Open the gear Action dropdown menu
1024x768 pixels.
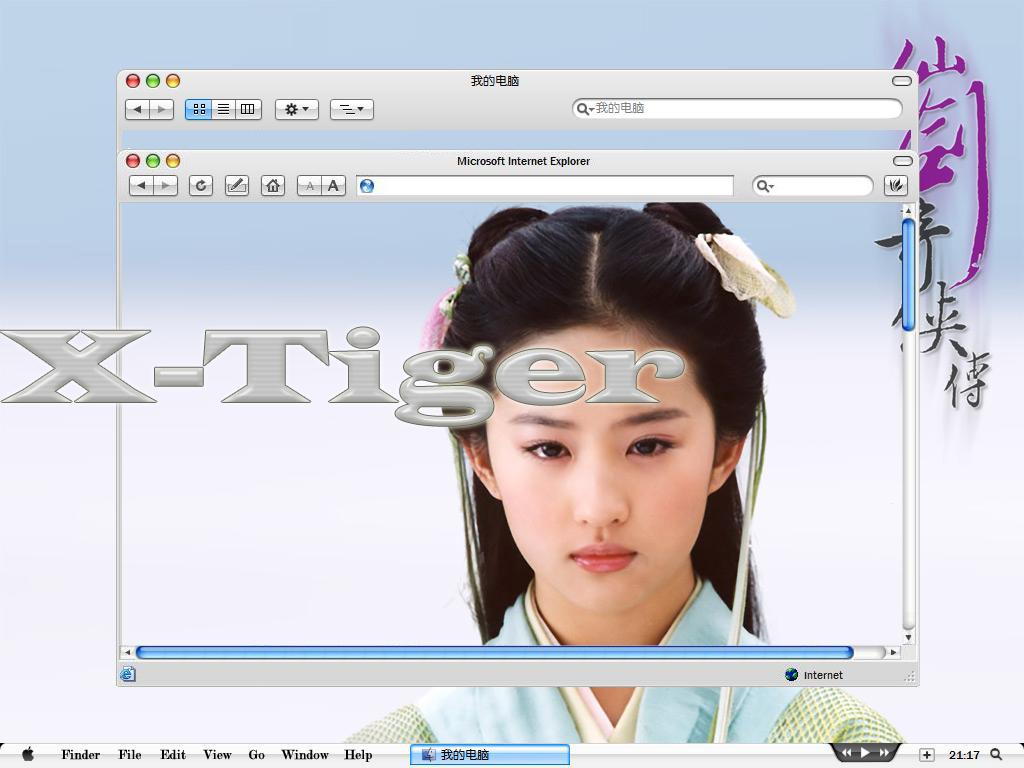pos(296,109)
